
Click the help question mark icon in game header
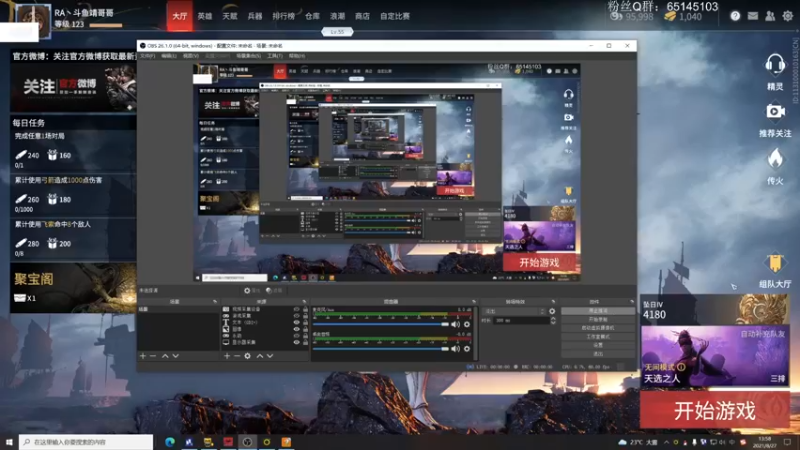click(x=735, y=16)
